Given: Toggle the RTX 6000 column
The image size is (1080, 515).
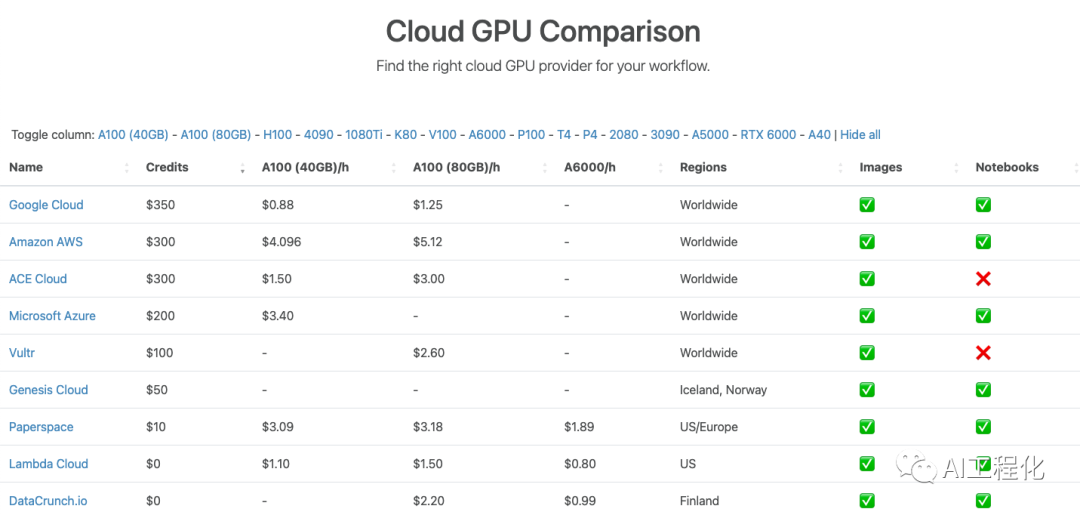Looking at the screenshot, I should pyautogui.click(x=768, y=135).
